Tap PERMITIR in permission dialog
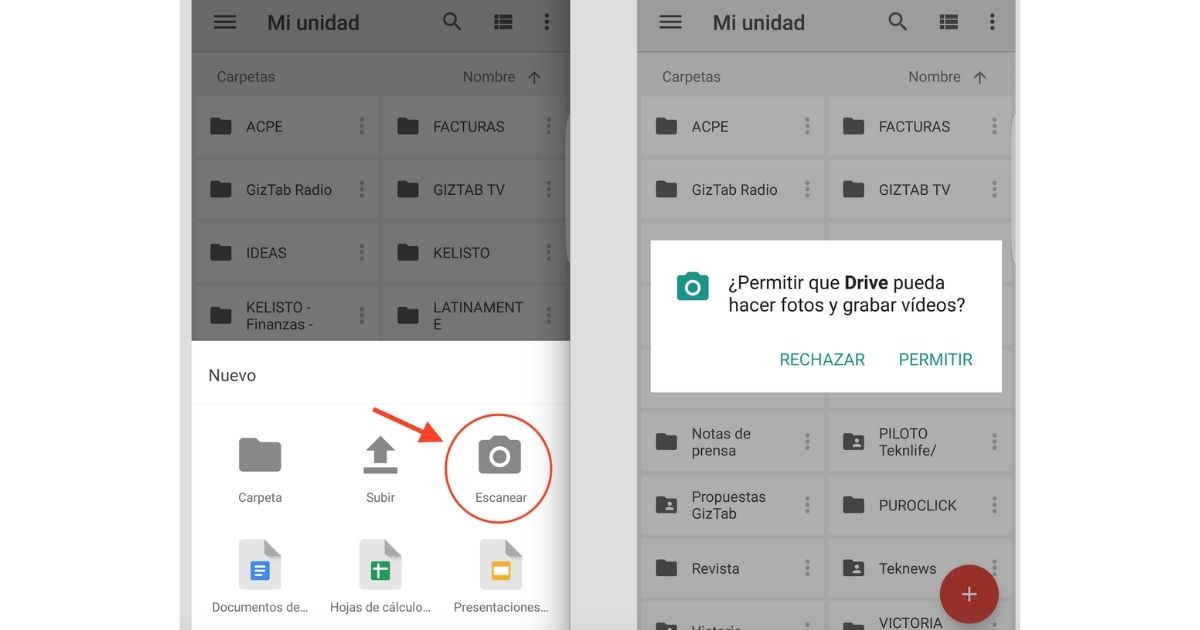 point(936,360)
